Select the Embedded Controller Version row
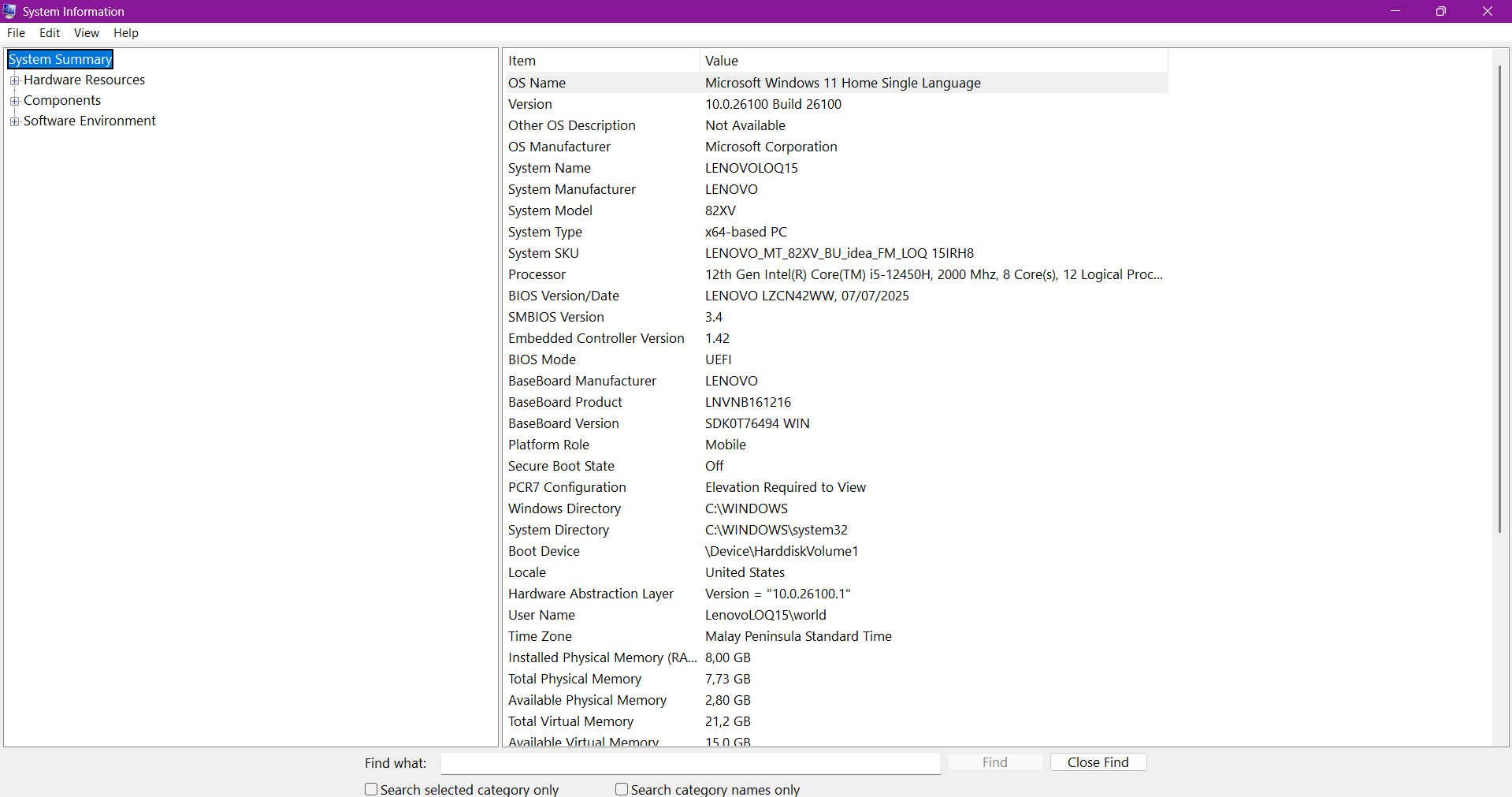The image size is (1512, 797). coord(835,338)
